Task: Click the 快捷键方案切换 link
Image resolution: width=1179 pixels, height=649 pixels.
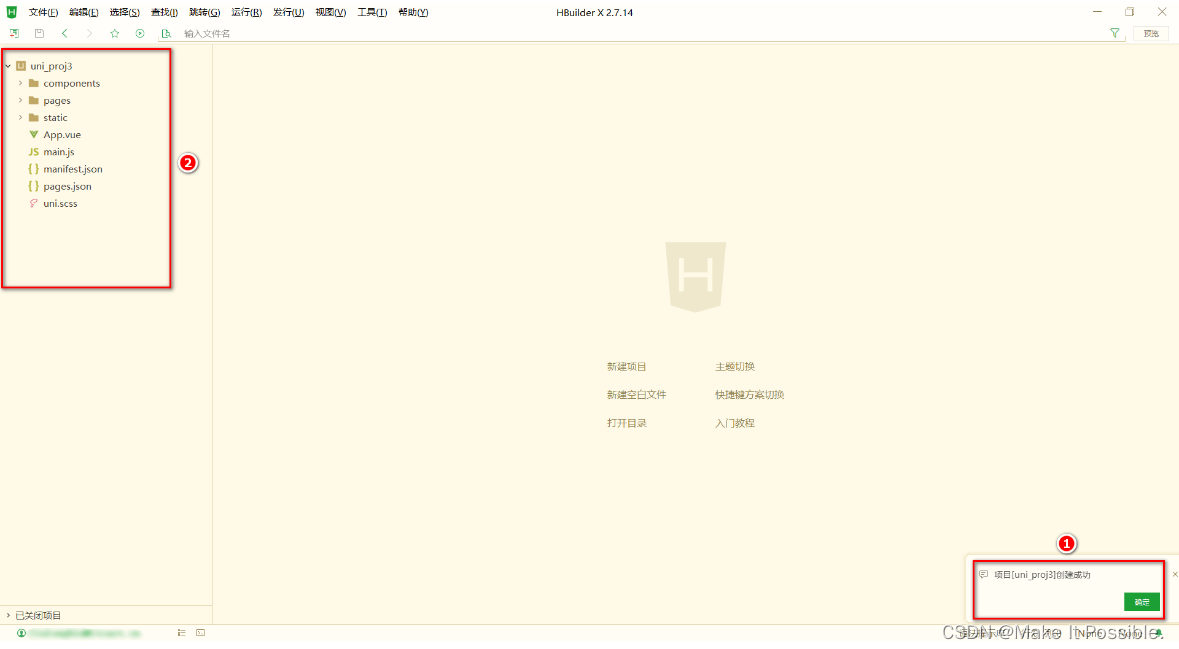Action: [749, 395]
